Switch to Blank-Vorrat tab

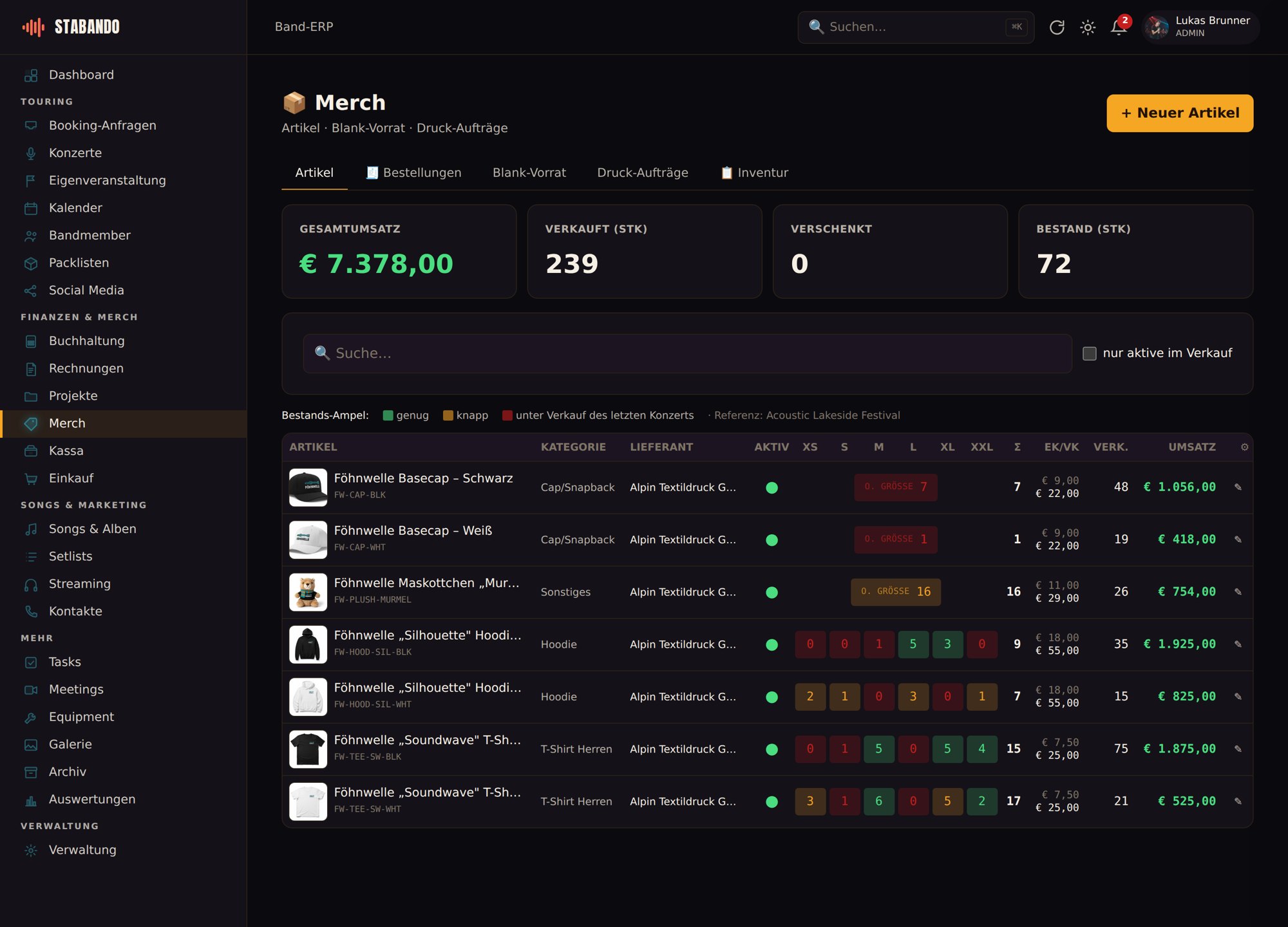click(x=529, y=173)
